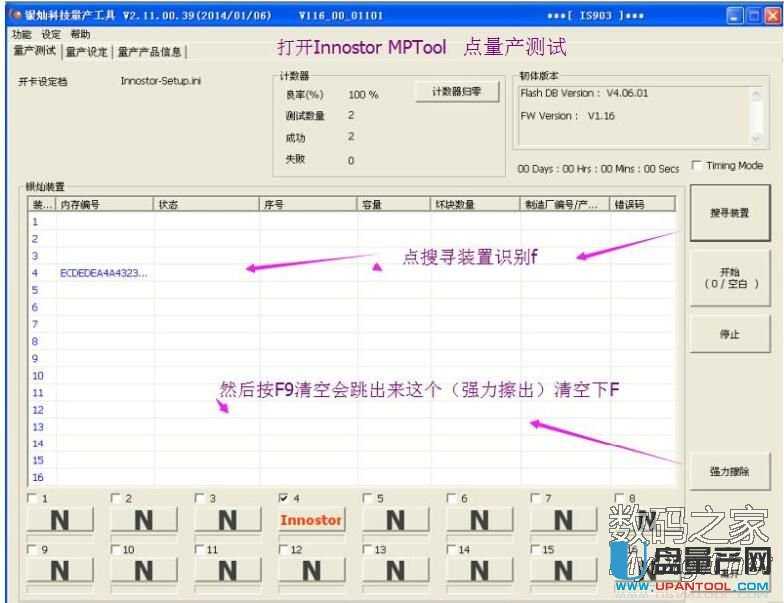Click the 内存编号 column header
The image size is (784, 603).
(x=105, y=204)
